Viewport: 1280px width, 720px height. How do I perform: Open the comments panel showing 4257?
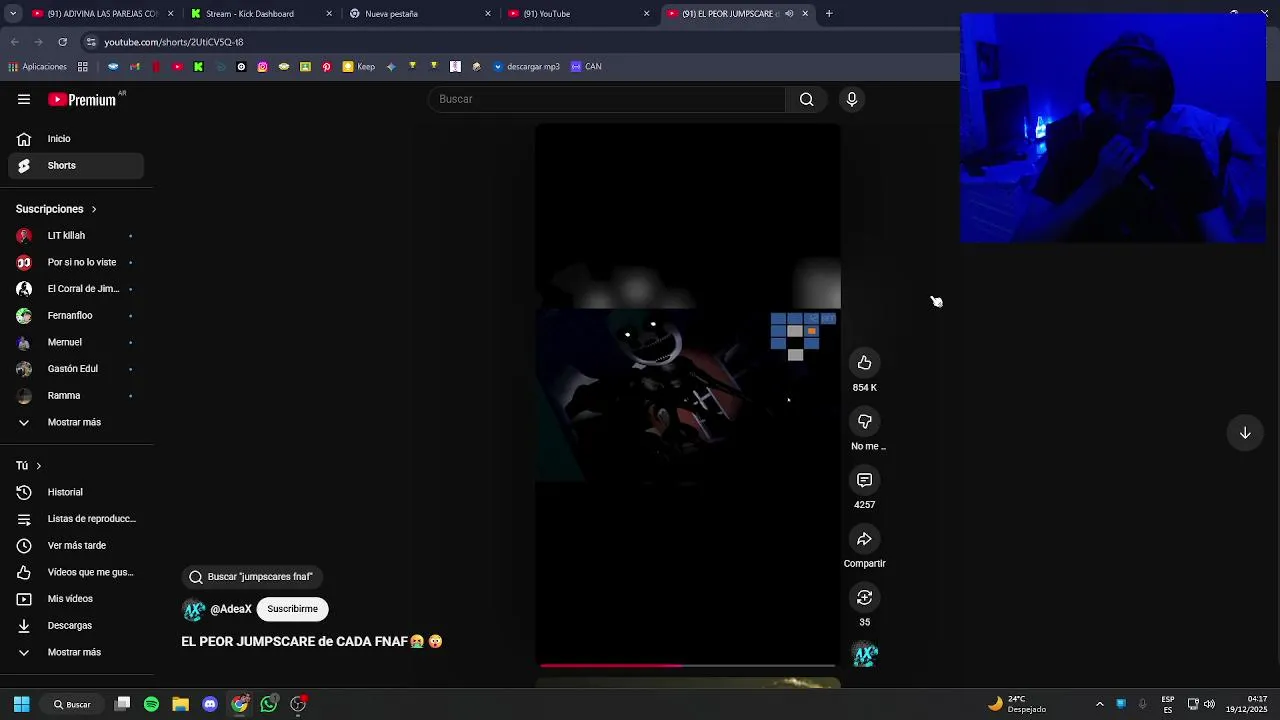click(x=865, y=481)
